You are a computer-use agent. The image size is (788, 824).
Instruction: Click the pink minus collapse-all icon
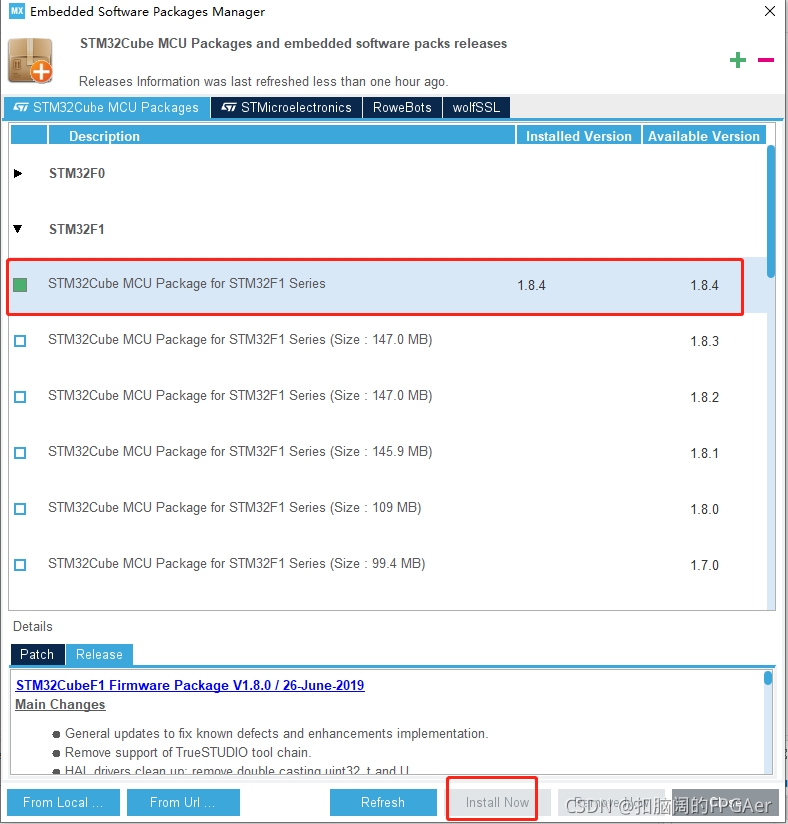click(765, 60)
